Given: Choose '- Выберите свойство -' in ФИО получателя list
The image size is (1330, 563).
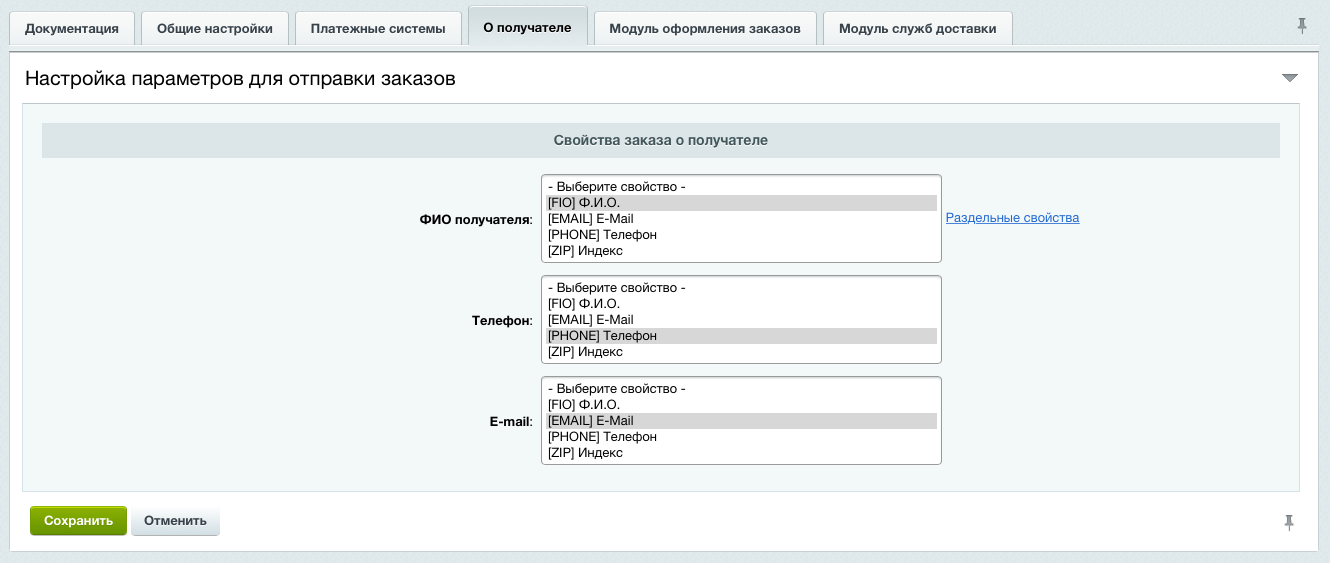Looking at the screenshot, I should click(741, 187).
